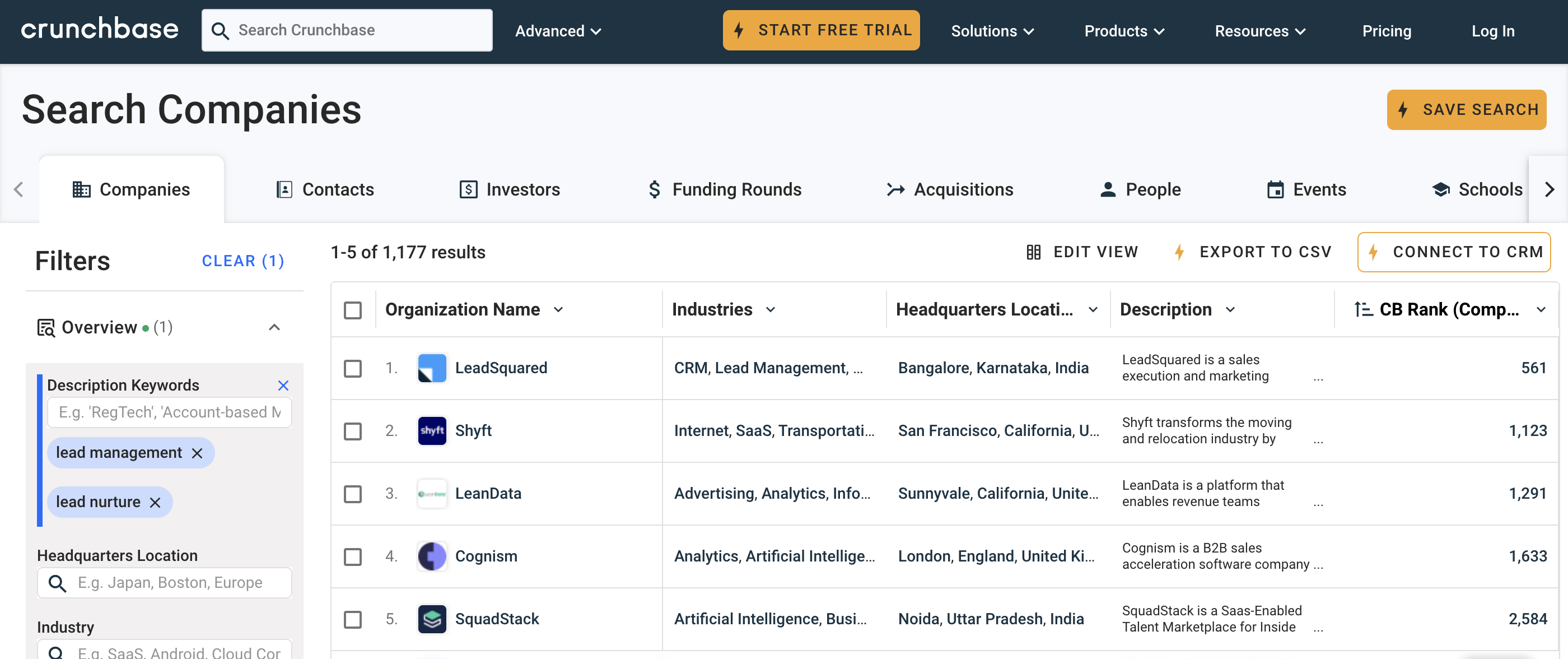Click 'Bangalore, Karnataka, India' location cell

pyautogui.click(x=993, y=368)
